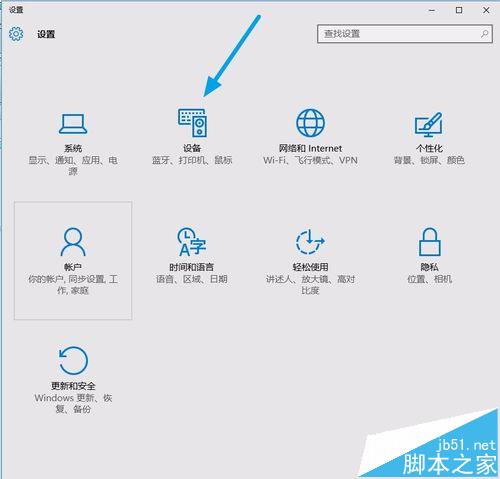
Task: Click the 你的帐户, 同步设置 description
Action: click(73, 284)
